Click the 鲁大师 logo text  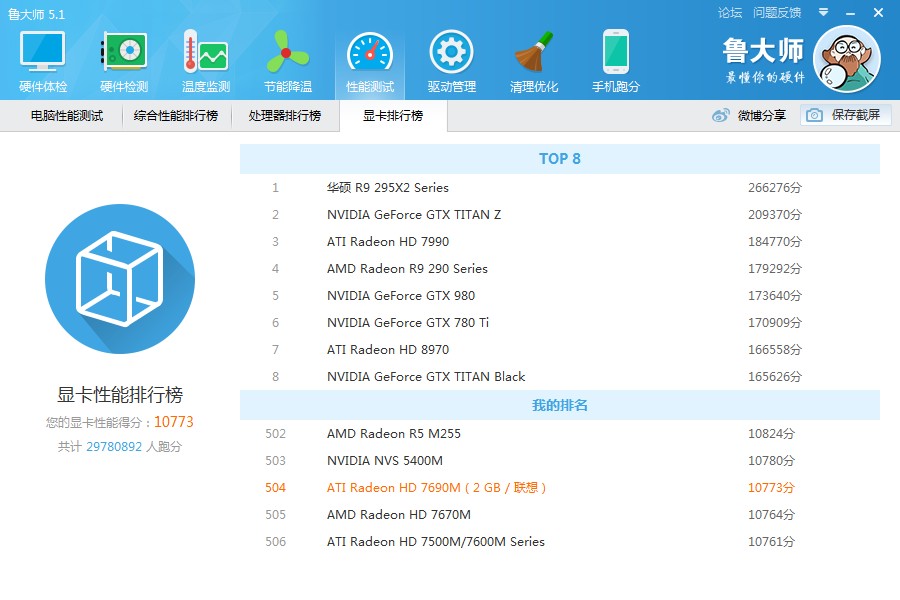pos(763,51)
